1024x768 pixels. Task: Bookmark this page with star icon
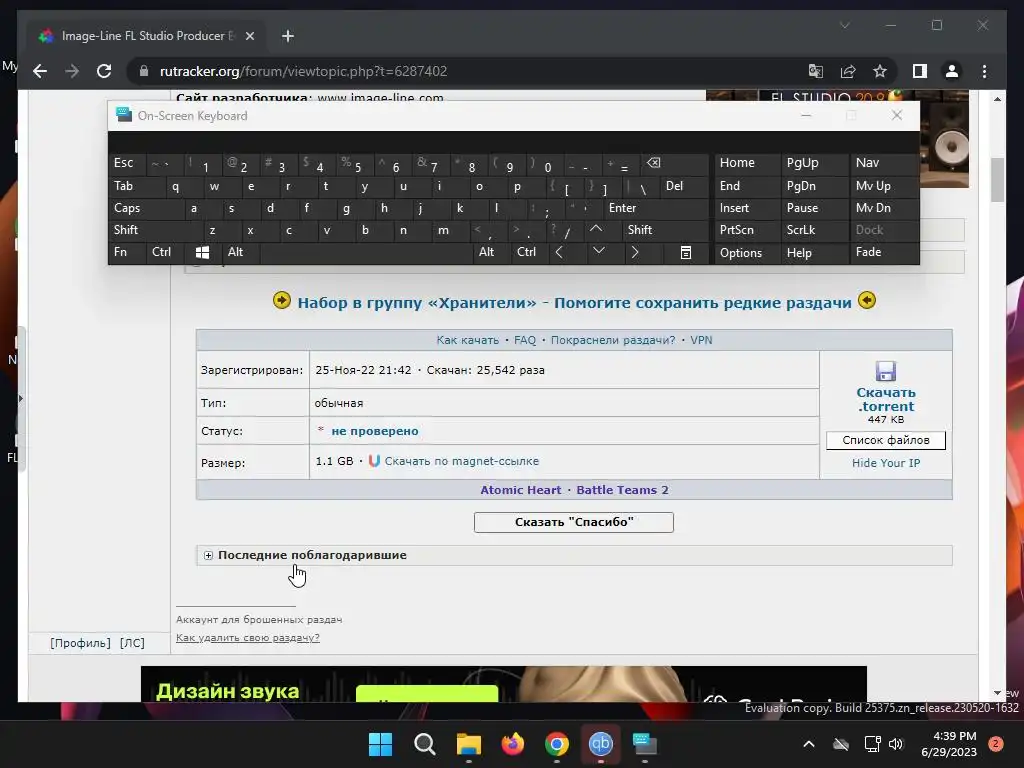880,71
